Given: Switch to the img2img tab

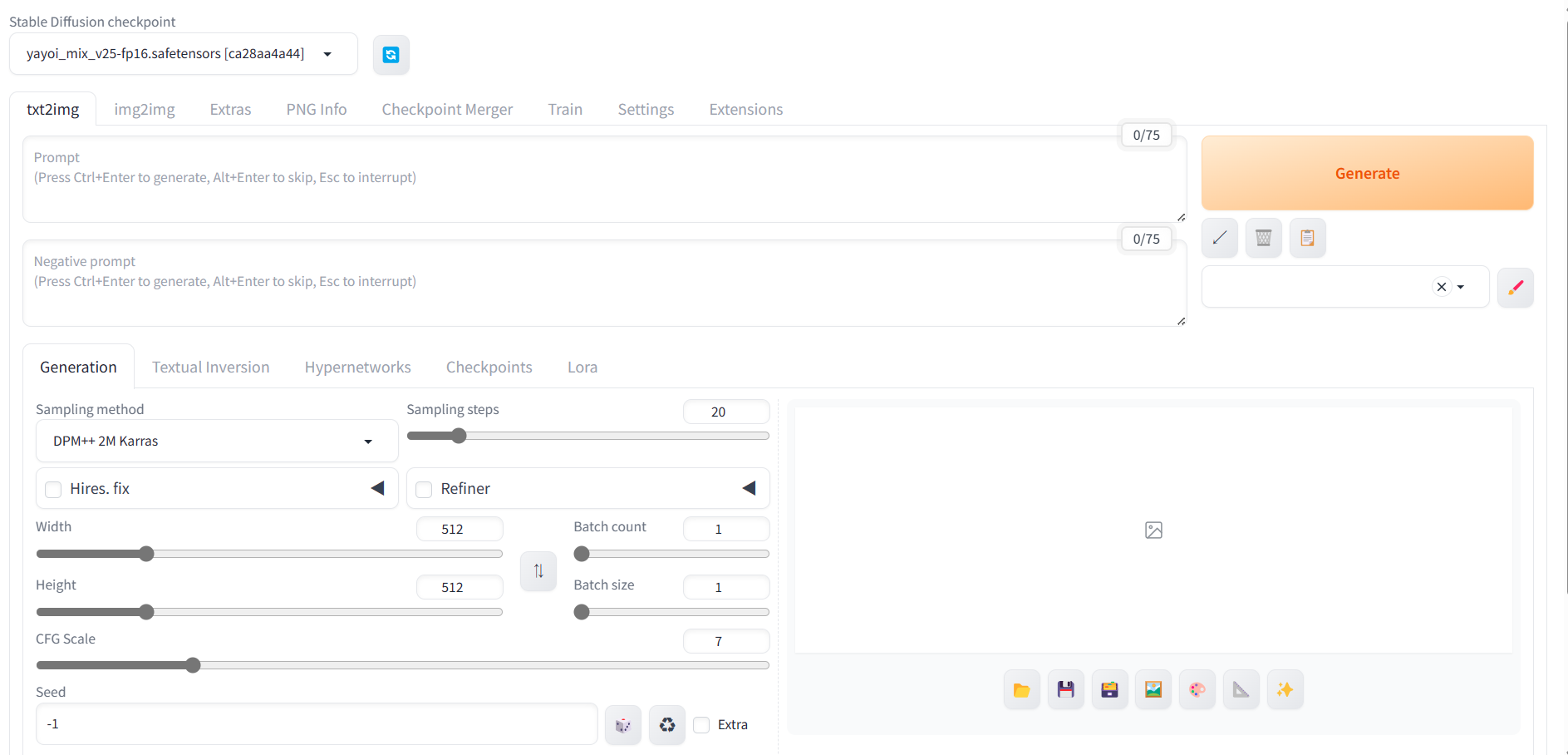Looking at the screenshot, I should point(144,109).
